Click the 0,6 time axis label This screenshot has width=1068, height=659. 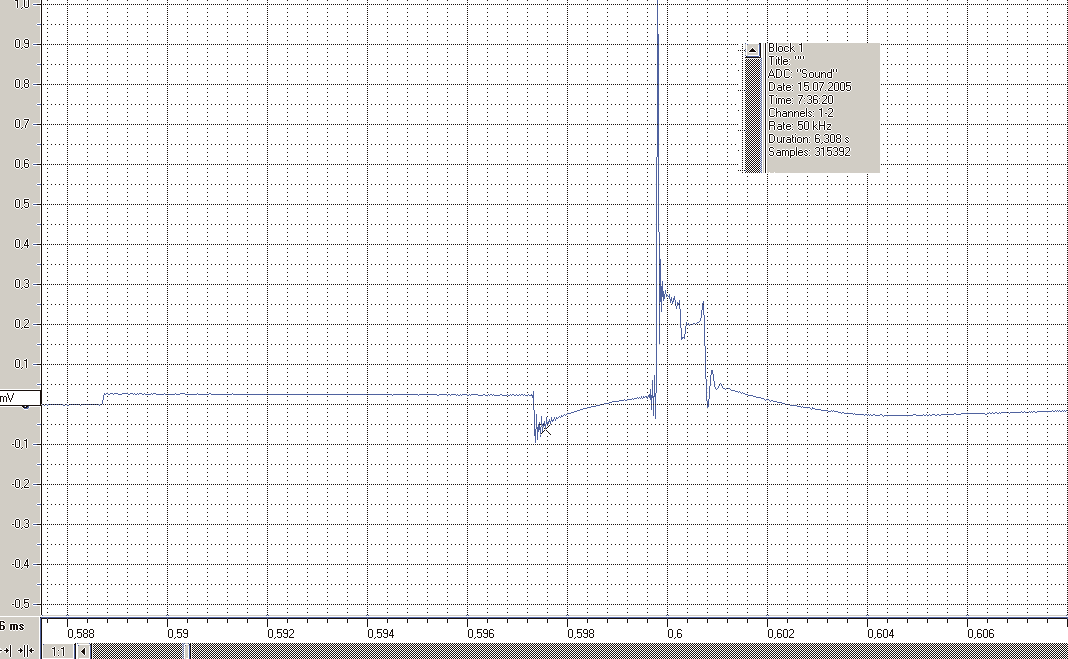pyautogui.click(x=674, y=633)
